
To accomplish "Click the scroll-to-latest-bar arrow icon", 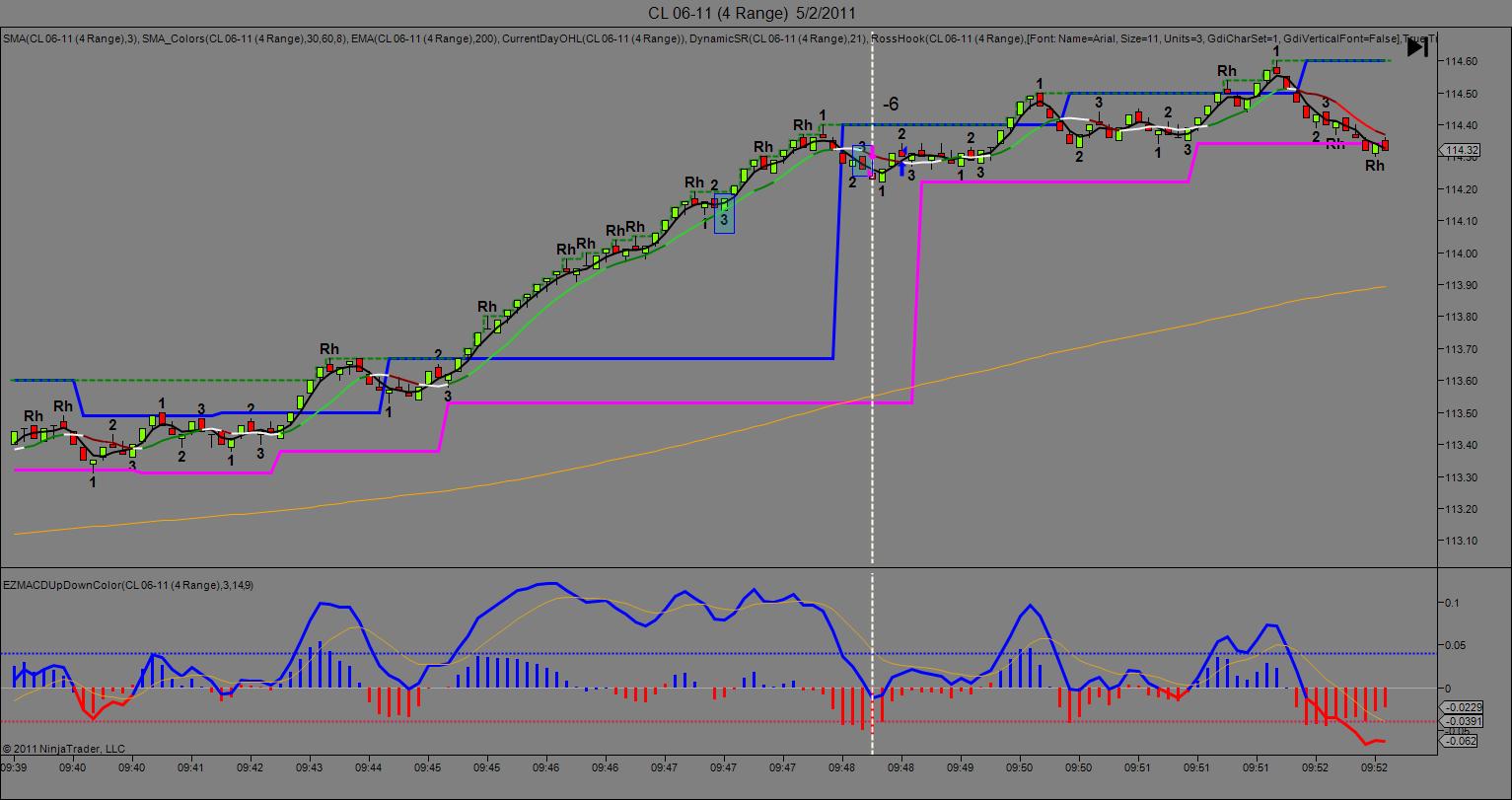I will click(x=1416, y=47).
